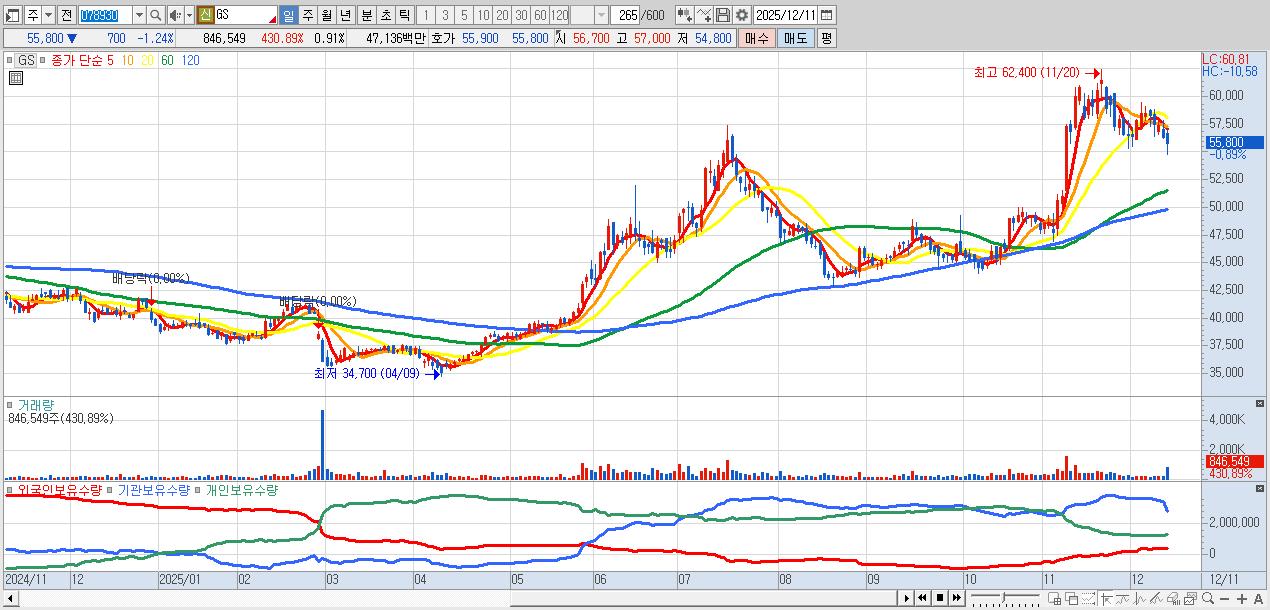Click the bar count field 265

(x=625, y=15)
